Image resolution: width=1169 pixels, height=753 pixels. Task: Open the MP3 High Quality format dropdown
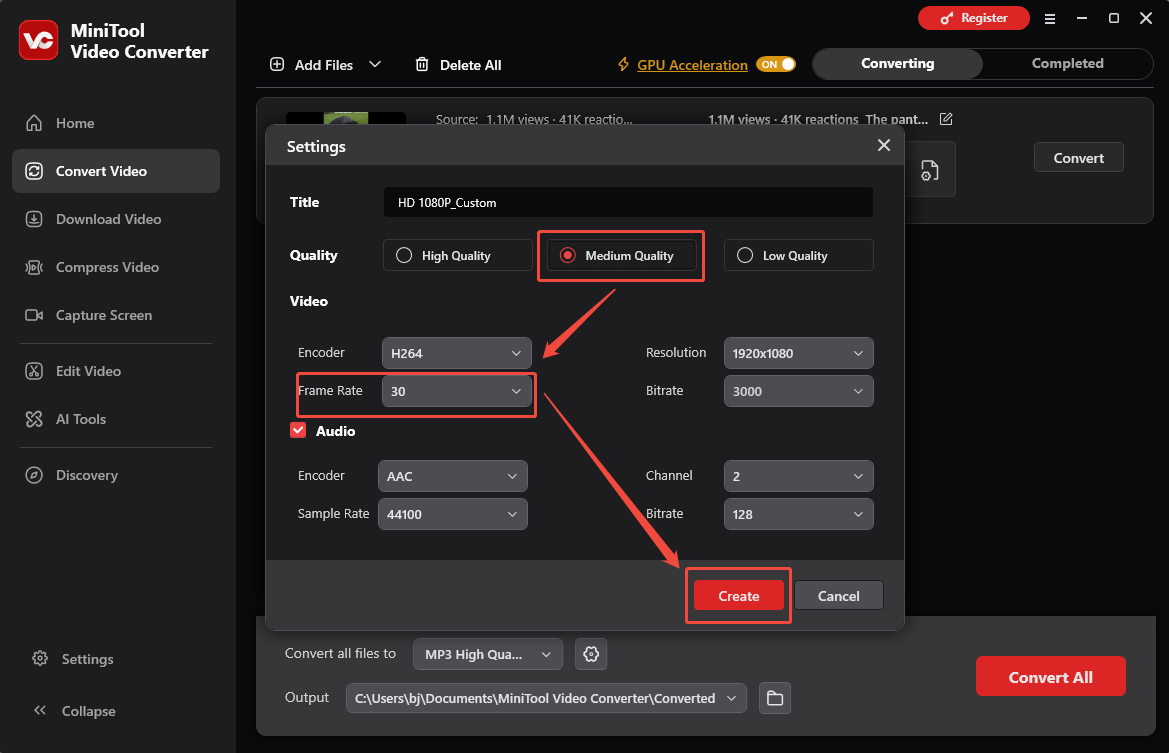click(488, 654)
